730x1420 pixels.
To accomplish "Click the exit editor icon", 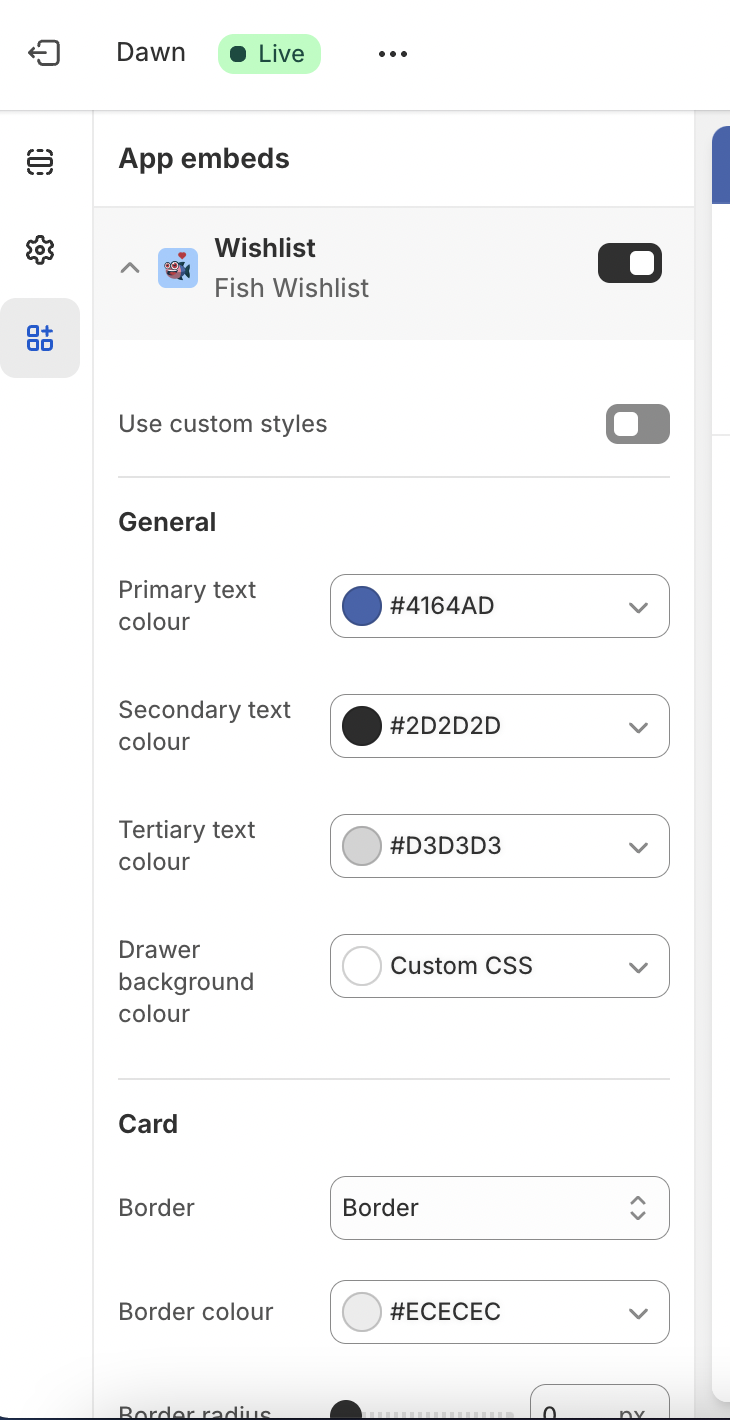I will (x=44, y=53).
